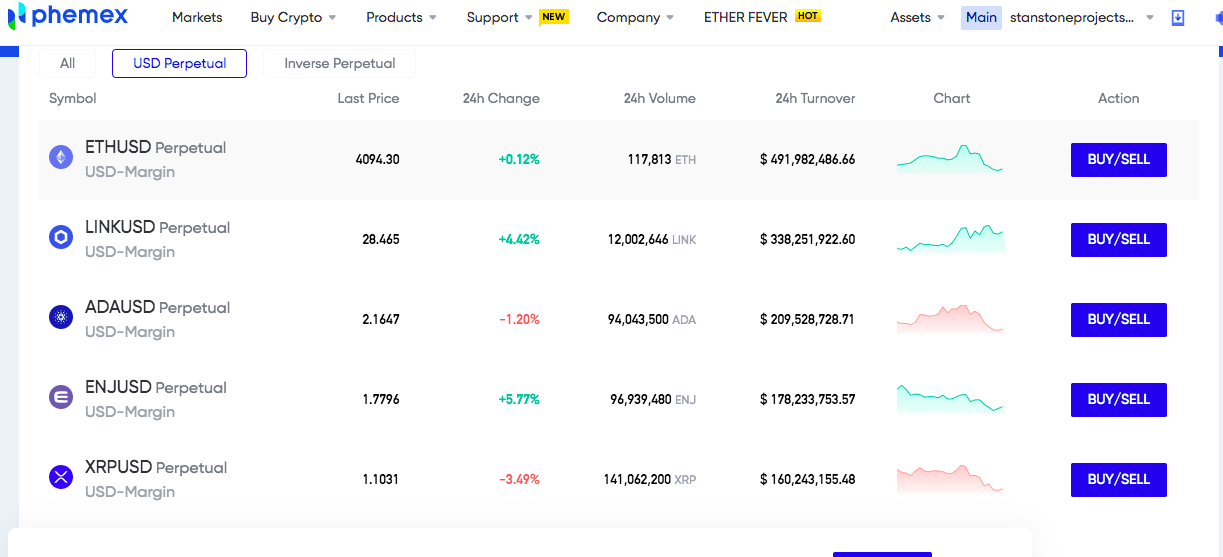This screenshot has height=557, width=1223.
Task: Expand the Products menu
Action: click(x=401, y=17)
